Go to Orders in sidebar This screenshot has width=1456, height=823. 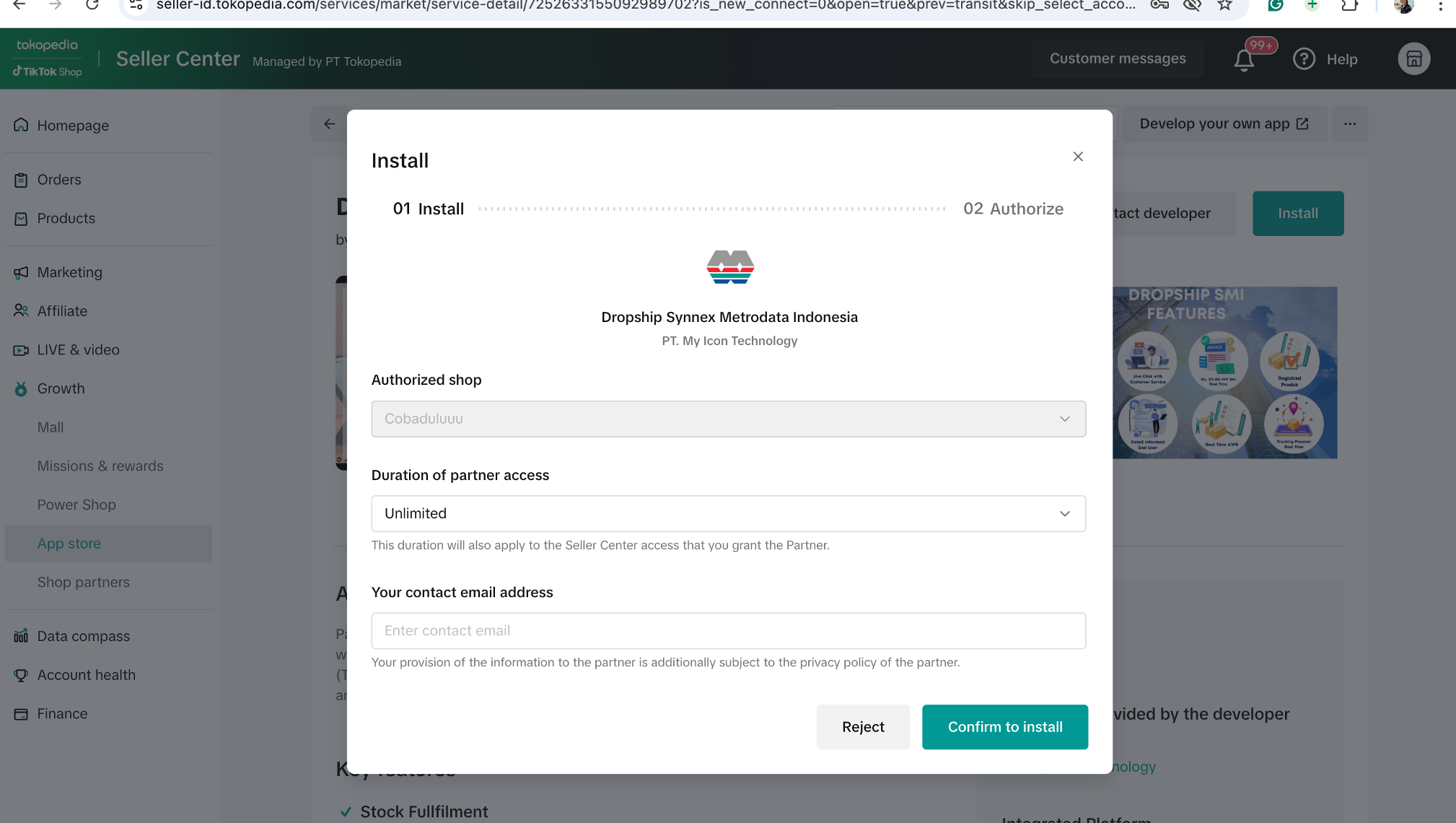point(59,180)
